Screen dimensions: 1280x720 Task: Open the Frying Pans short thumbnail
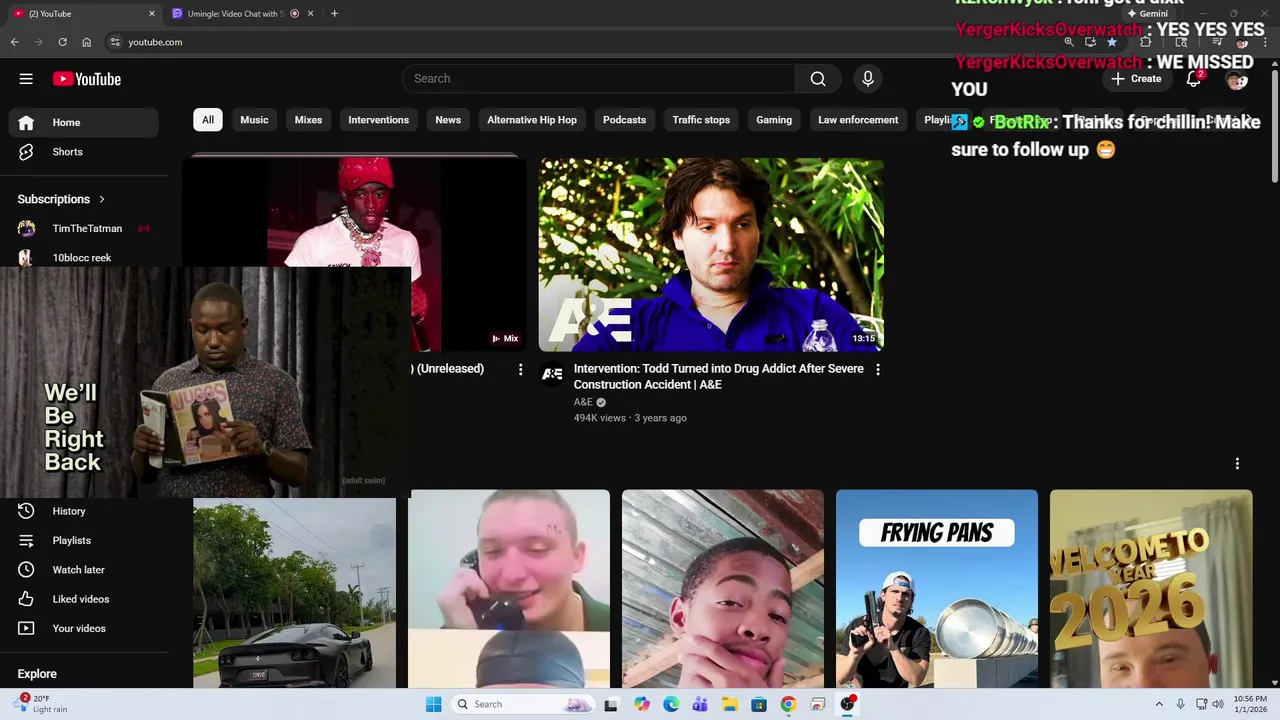click(x=937, y=589)
